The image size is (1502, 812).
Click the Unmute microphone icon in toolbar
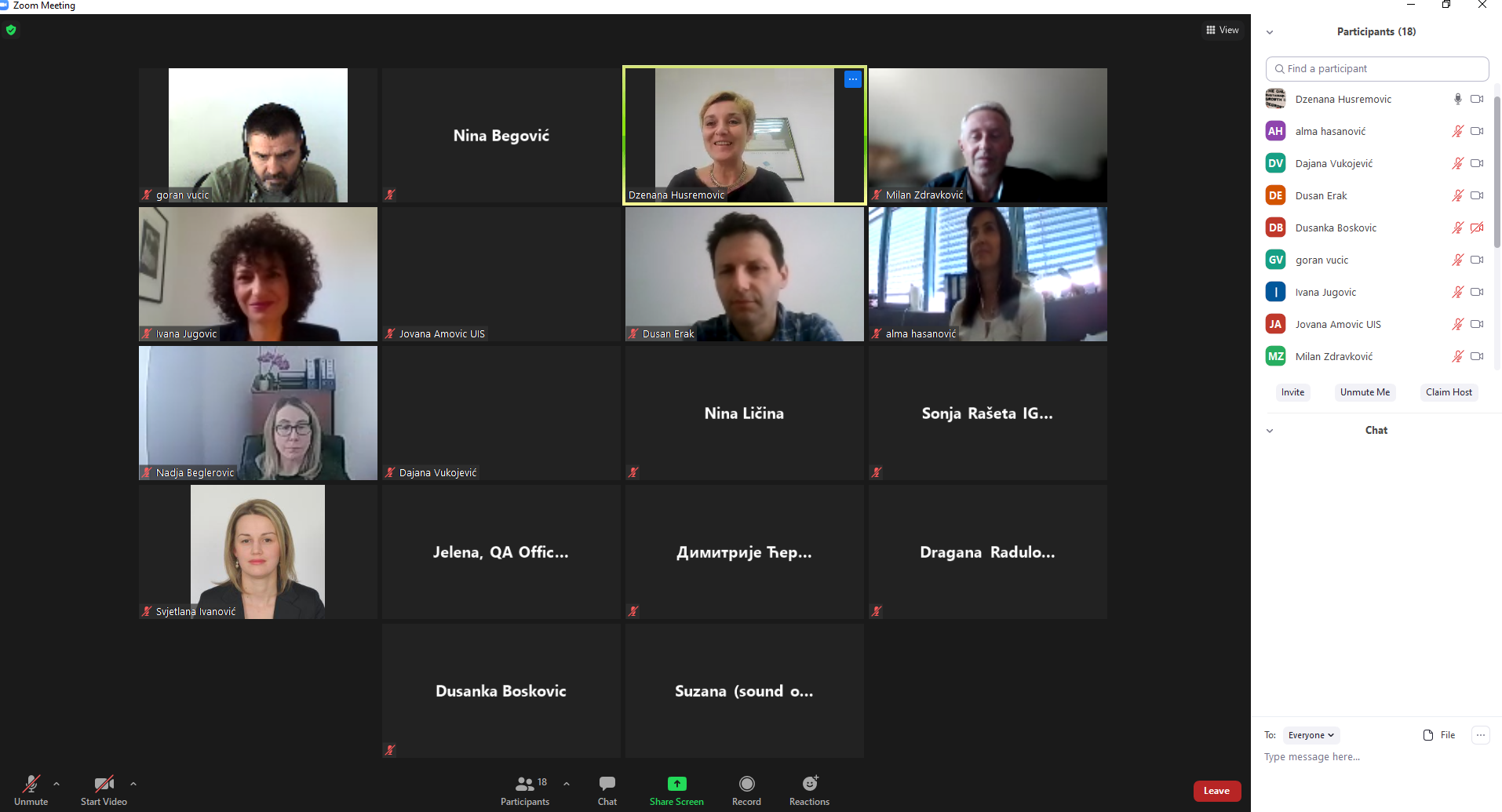[x=31, y=784]
